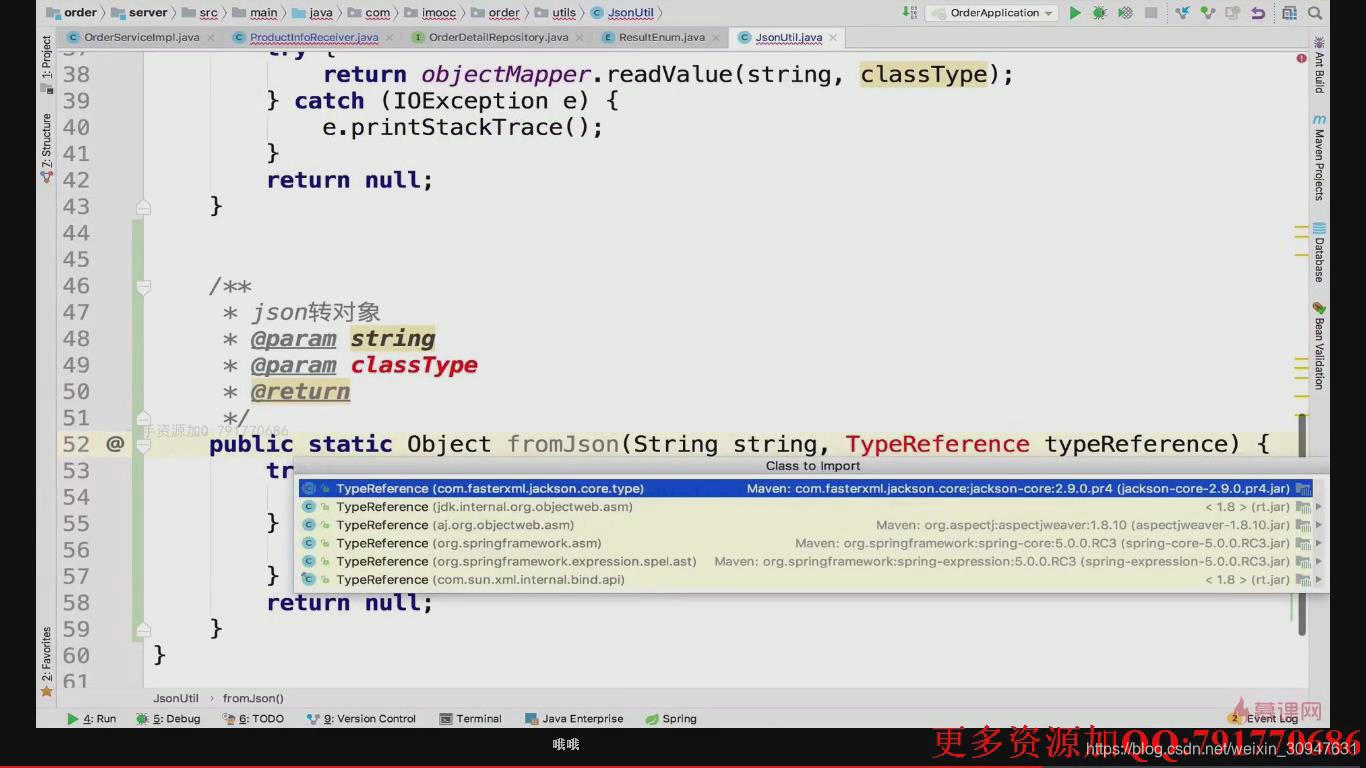The image size is (1366, 768).
Task: Open the Favorites tool window sidebar
Action: coord(46,661)
